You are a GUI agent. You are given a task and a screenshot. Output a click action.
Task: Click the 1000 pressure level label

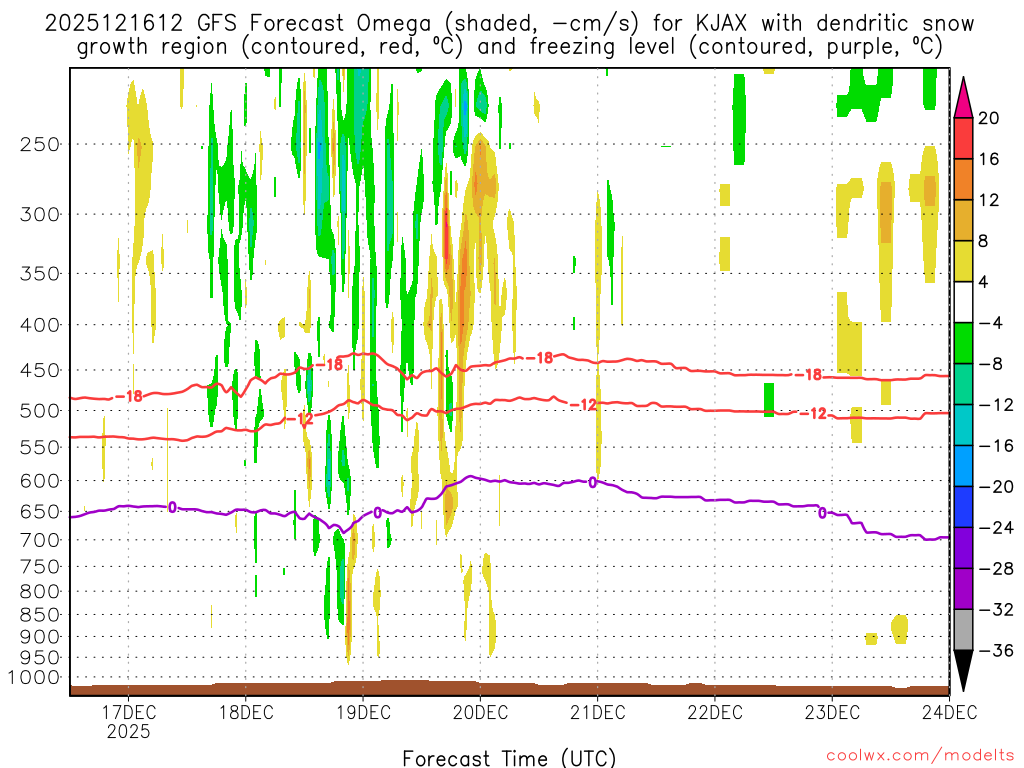[x=34, y=678]
